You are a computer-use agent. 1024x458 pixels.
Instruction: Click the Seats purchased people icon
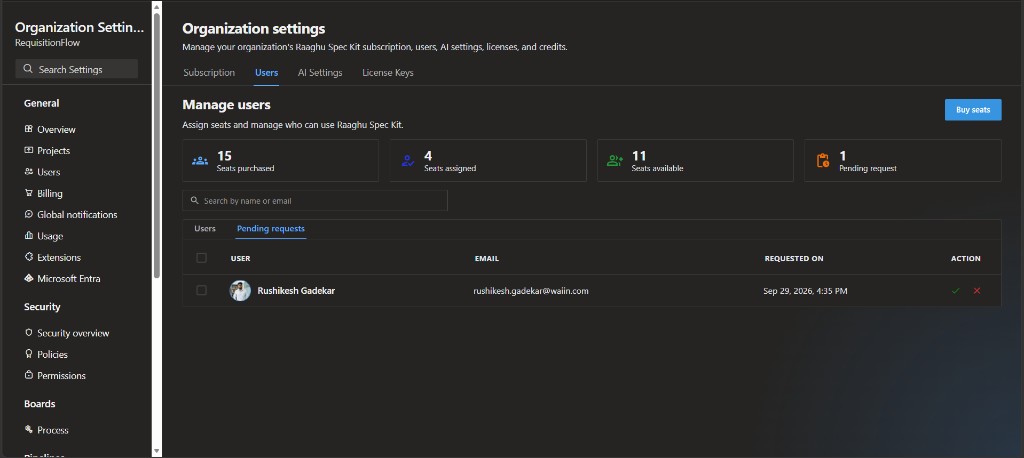tap(200, 161)
